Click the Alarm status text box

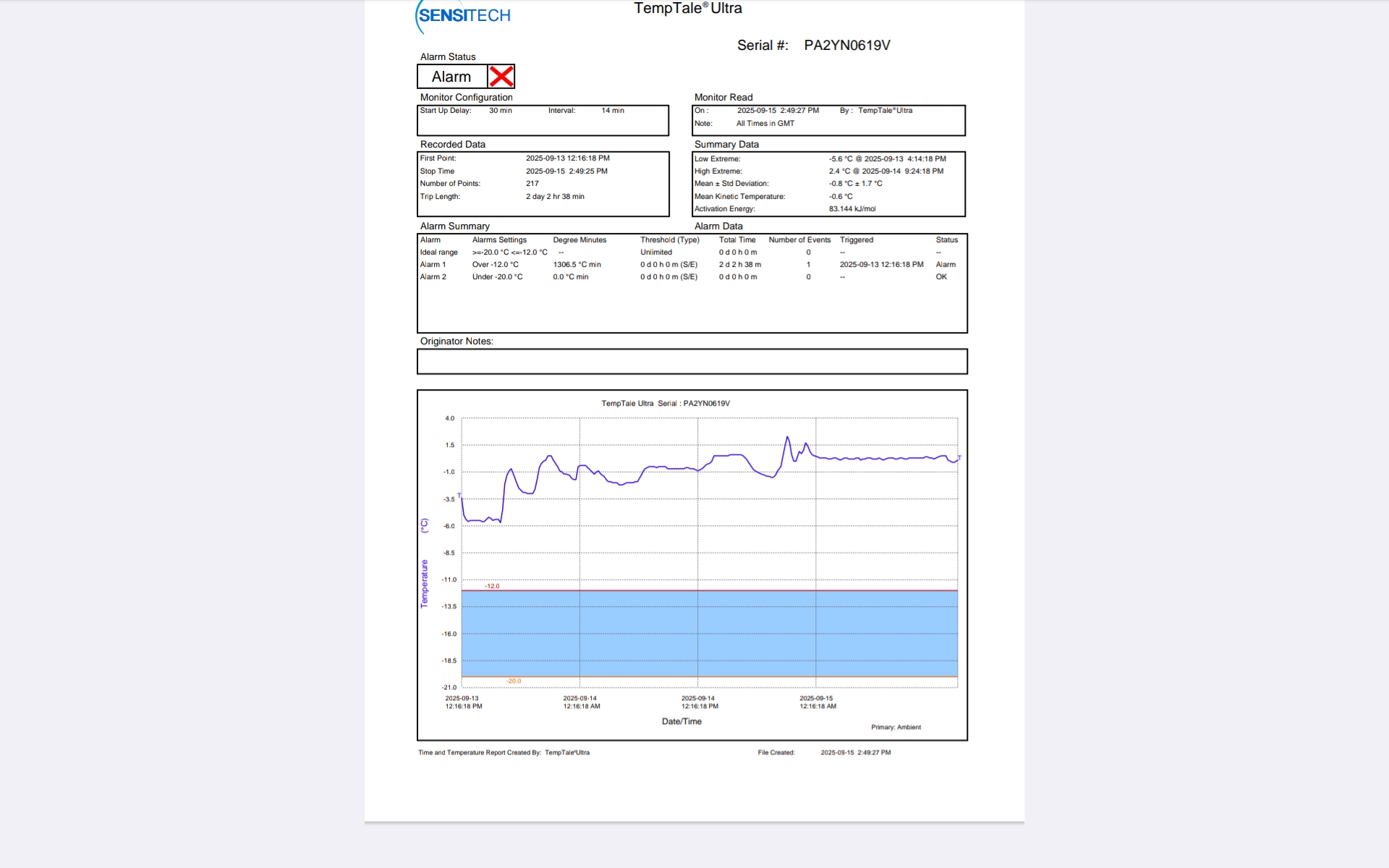click(451, 77)
